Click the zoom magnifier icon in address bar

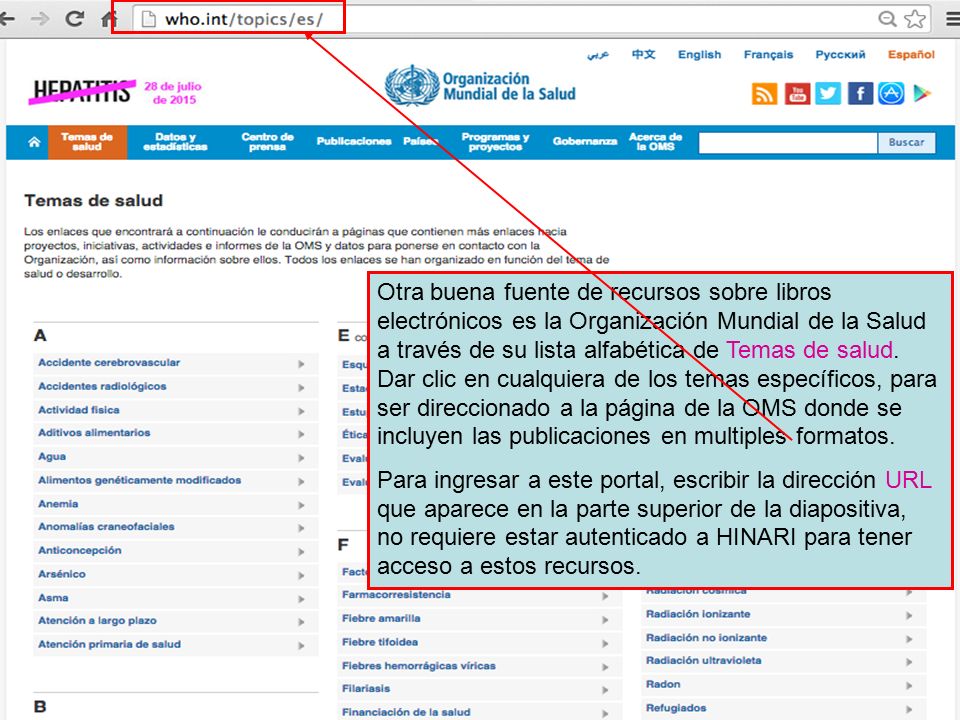887,19
